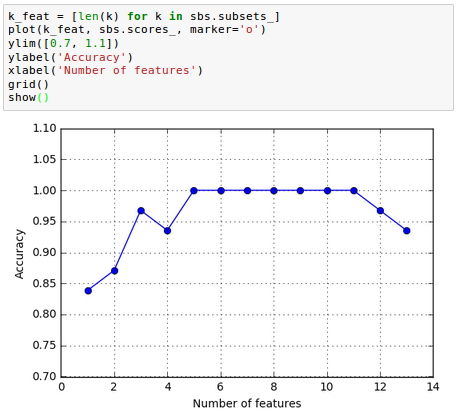Viewport: 461px width, 419px height.
Task: Click the marker at 11 features
Action: point(354,191)
